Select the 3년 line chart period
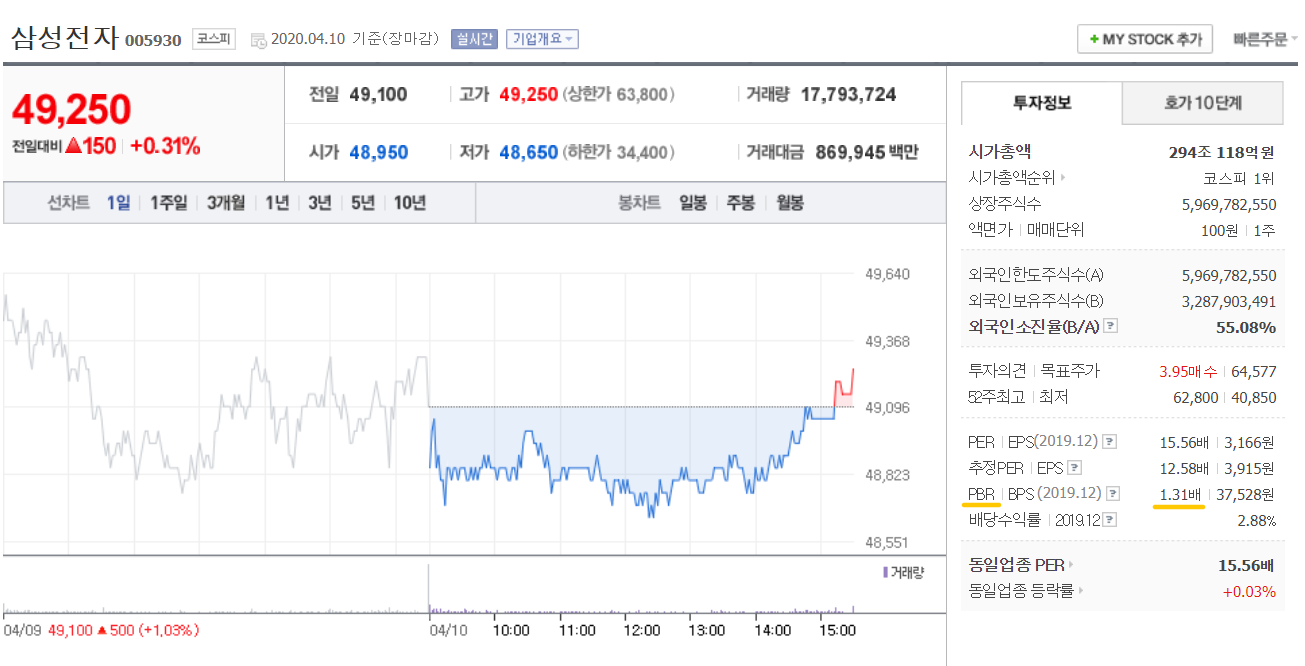Screen dimensions: 1305x666 (x=319, y=203)
